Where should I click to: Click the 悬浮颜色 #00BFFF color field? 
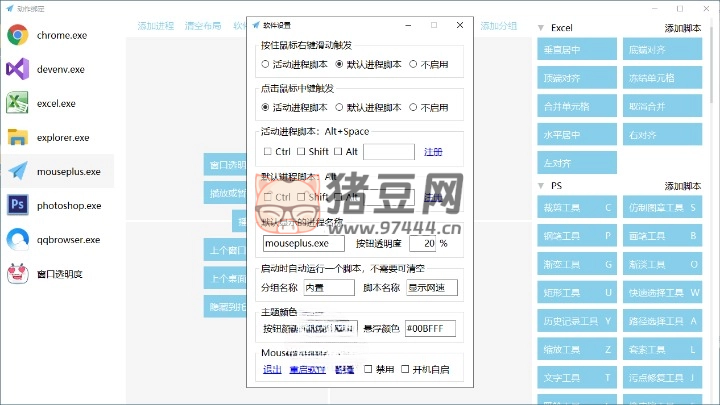click(x=430, y=328)
